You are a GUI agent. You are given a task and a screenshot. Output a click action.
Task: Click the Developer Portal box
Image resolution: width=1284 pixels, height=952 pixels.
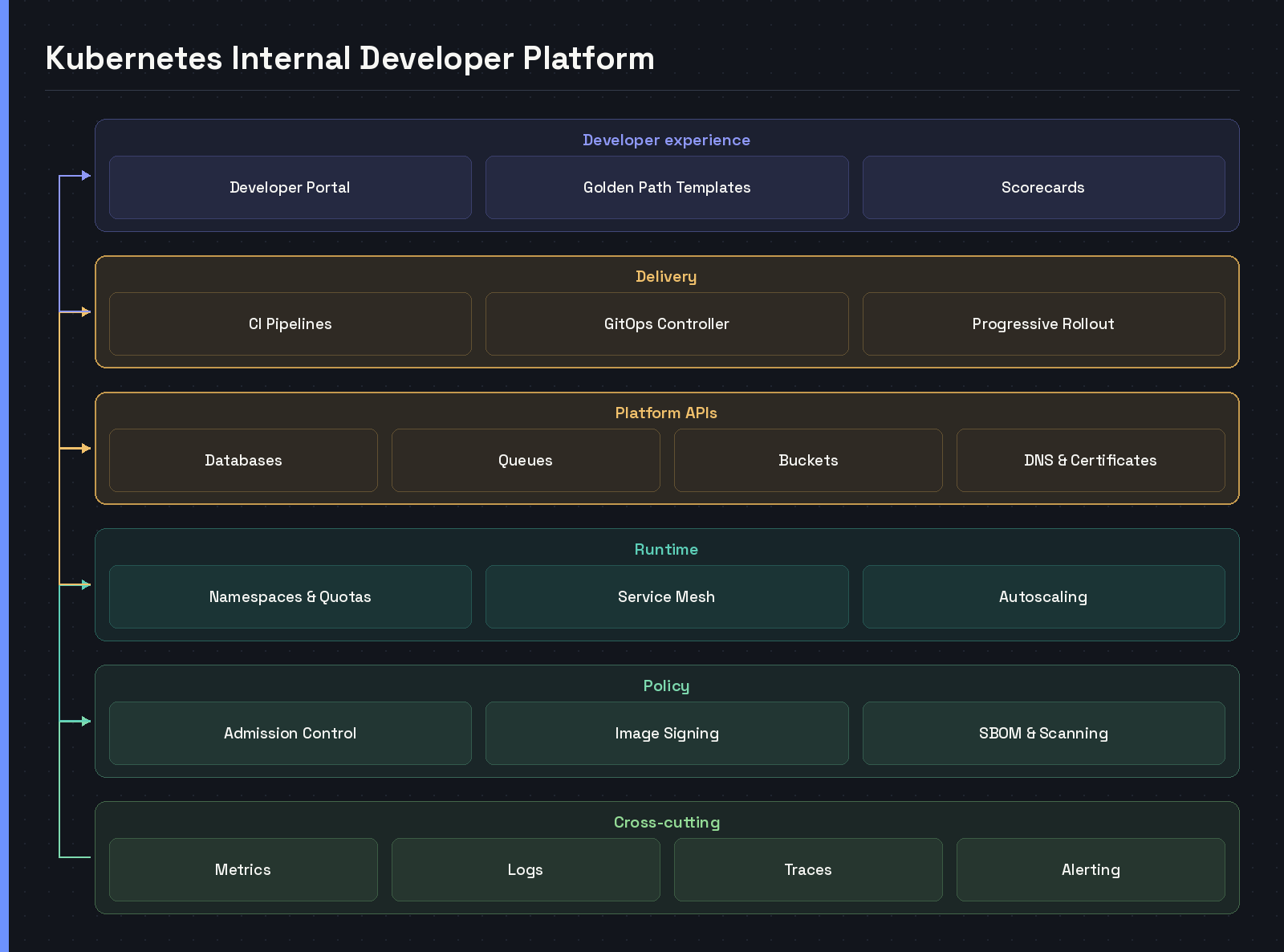click(290, 187)
